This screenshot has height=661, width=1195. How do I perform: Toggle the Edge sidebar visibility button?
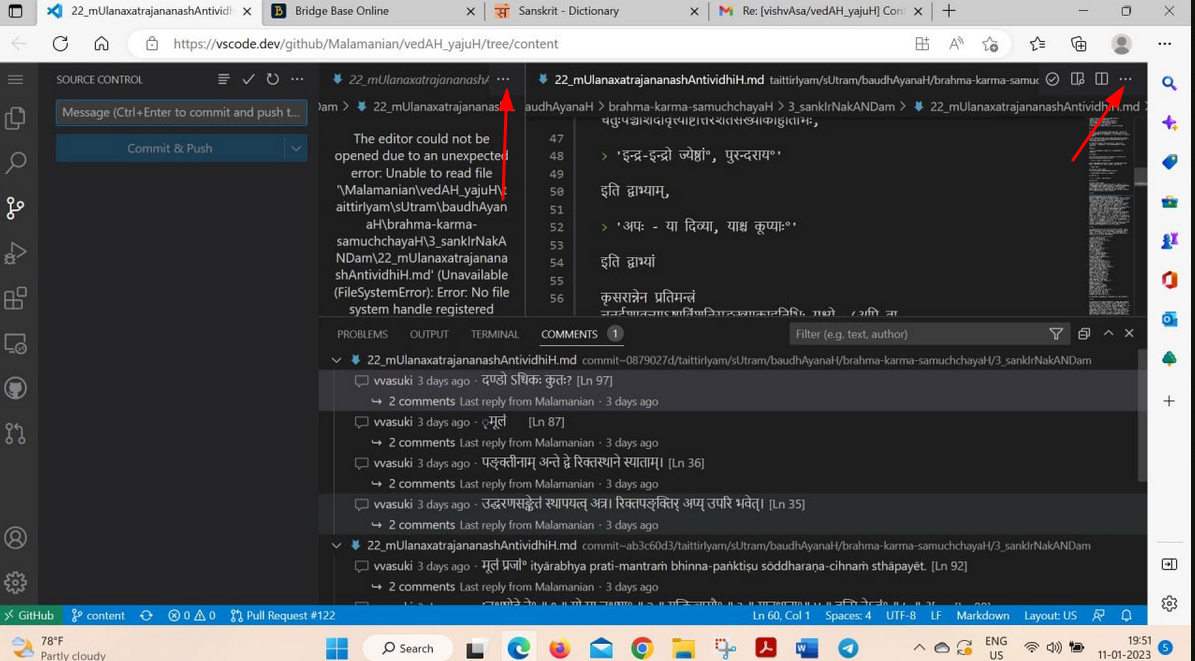click(1169, 564)
